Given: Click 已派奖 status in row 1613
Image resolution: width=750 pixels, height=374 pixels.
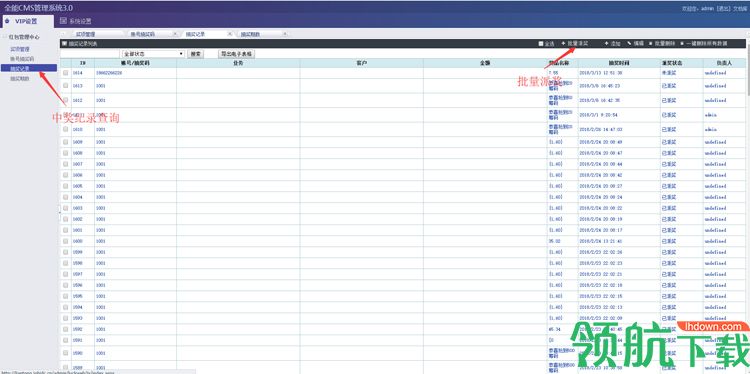Looking at the screenshot, I should pyautogui.click(x=669, y=86).
